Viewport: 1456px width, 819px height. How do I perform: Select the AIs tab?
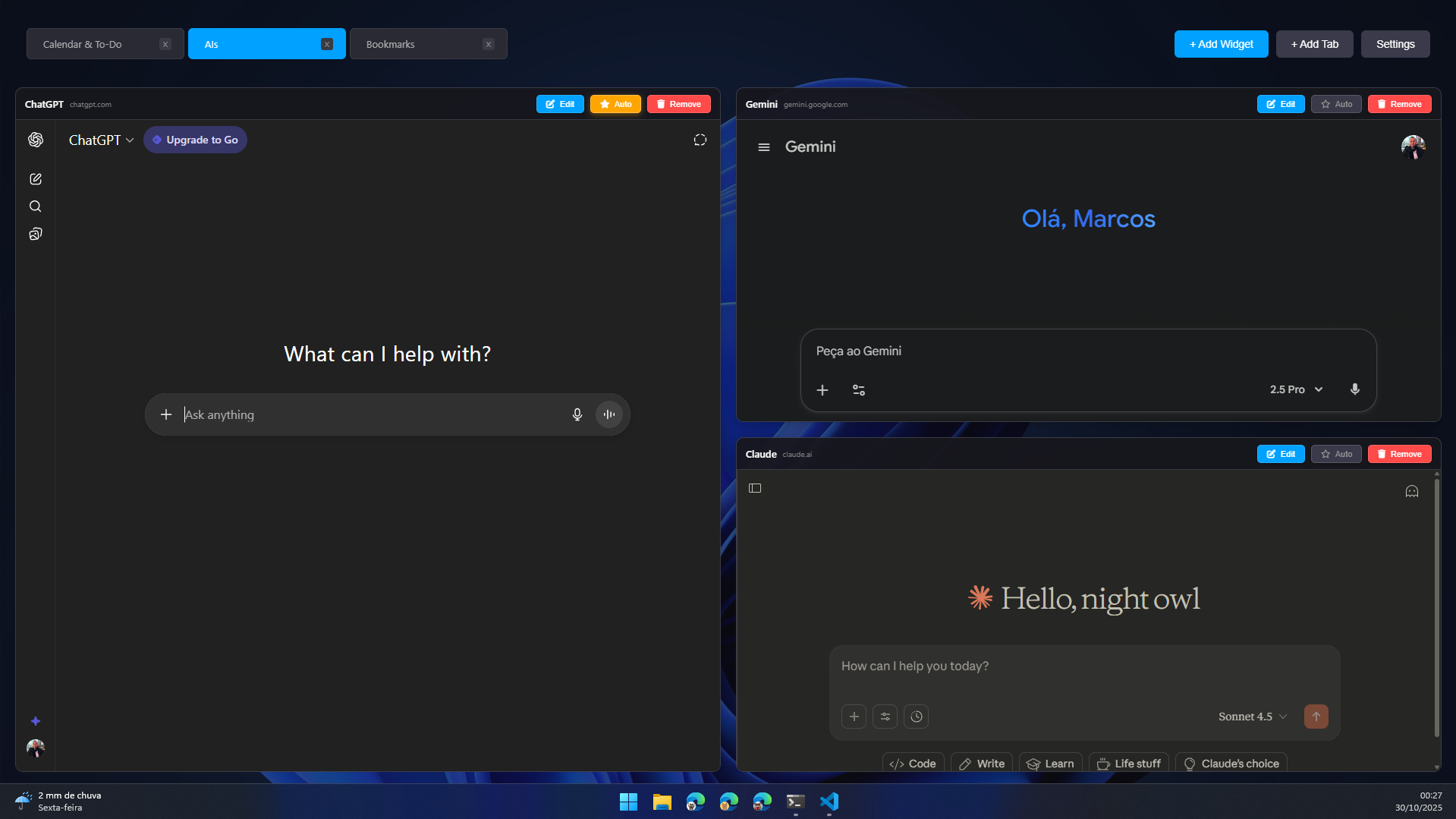[267, 44]
